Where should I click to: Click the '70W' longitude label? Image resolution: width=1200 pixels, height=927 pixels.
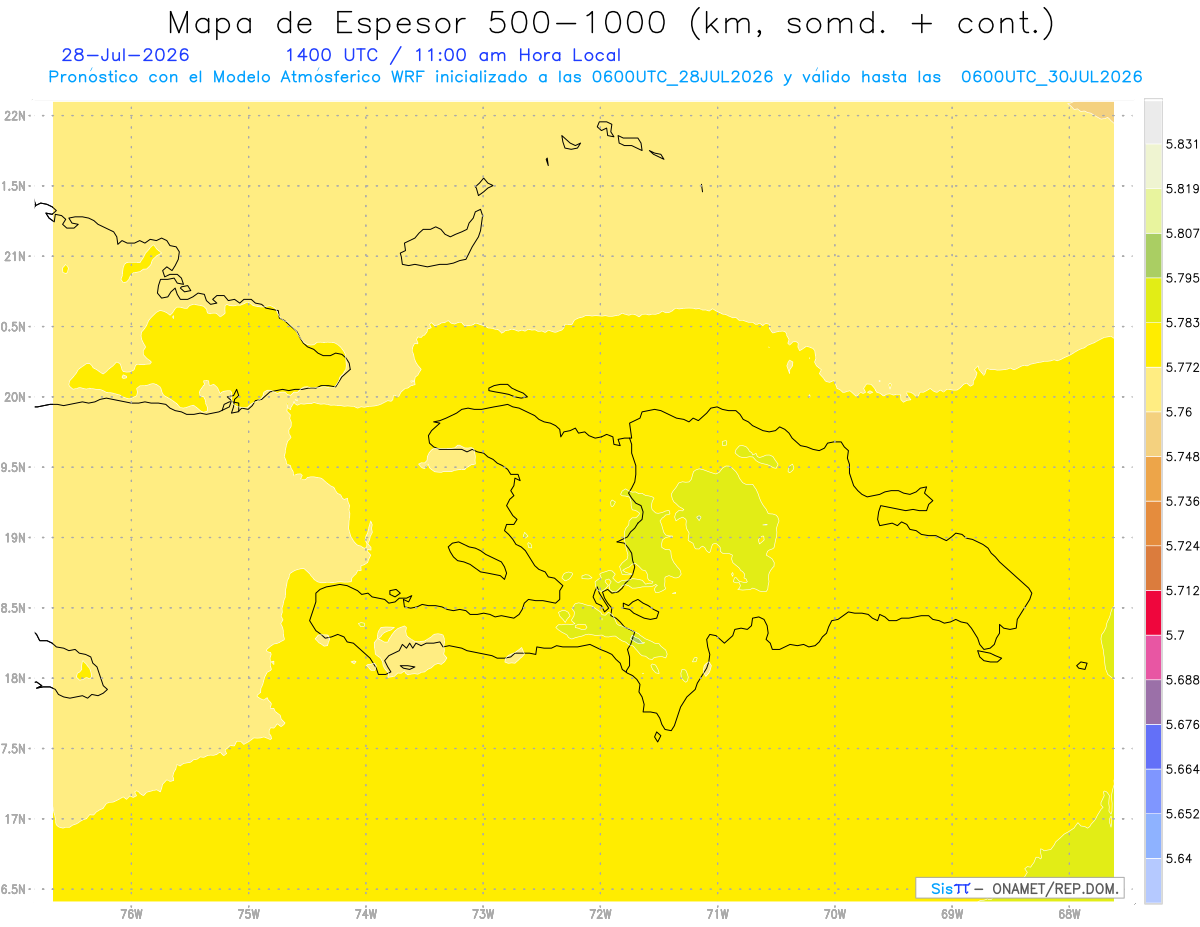834,913
